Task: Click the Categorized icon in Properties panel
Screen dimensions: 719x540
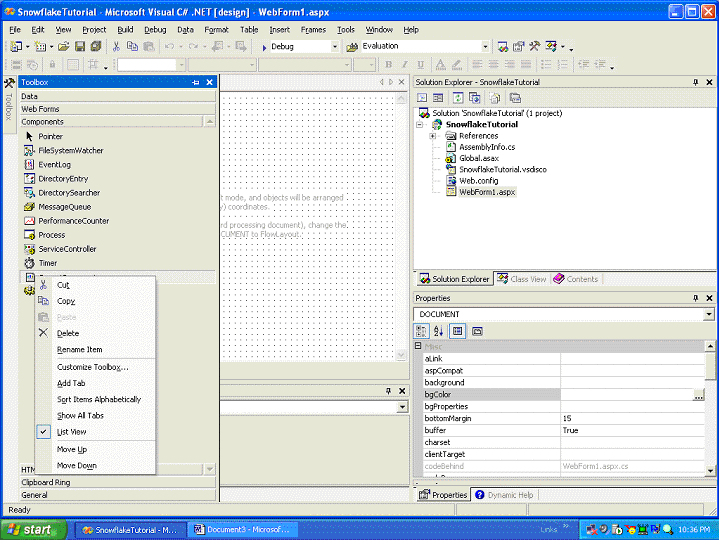Action: 421,331
